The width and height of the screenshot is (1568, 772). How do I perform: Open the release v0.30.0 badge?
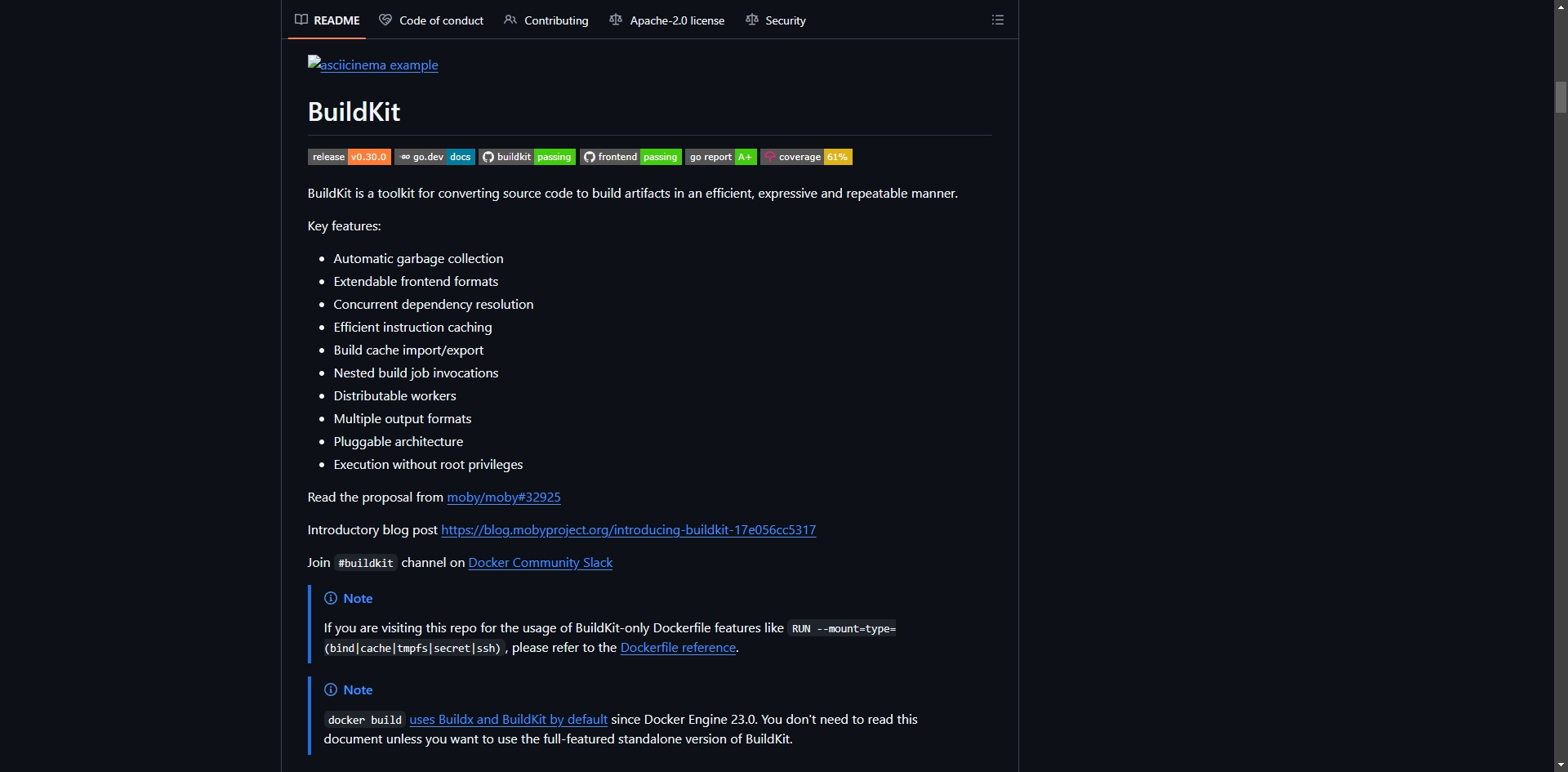350,157
